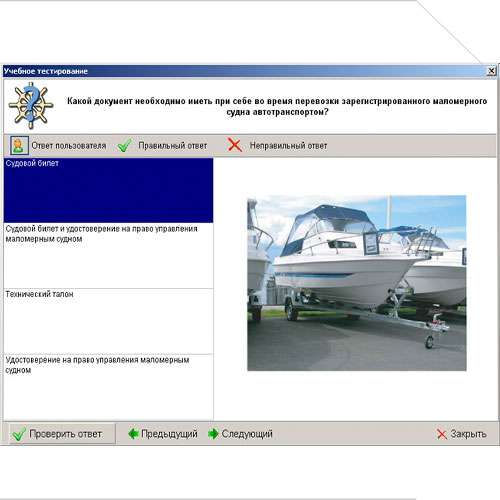Viewport: 500px width, 500px height.
Task: Select the answer Судовой билет
Action: [108, 190]
